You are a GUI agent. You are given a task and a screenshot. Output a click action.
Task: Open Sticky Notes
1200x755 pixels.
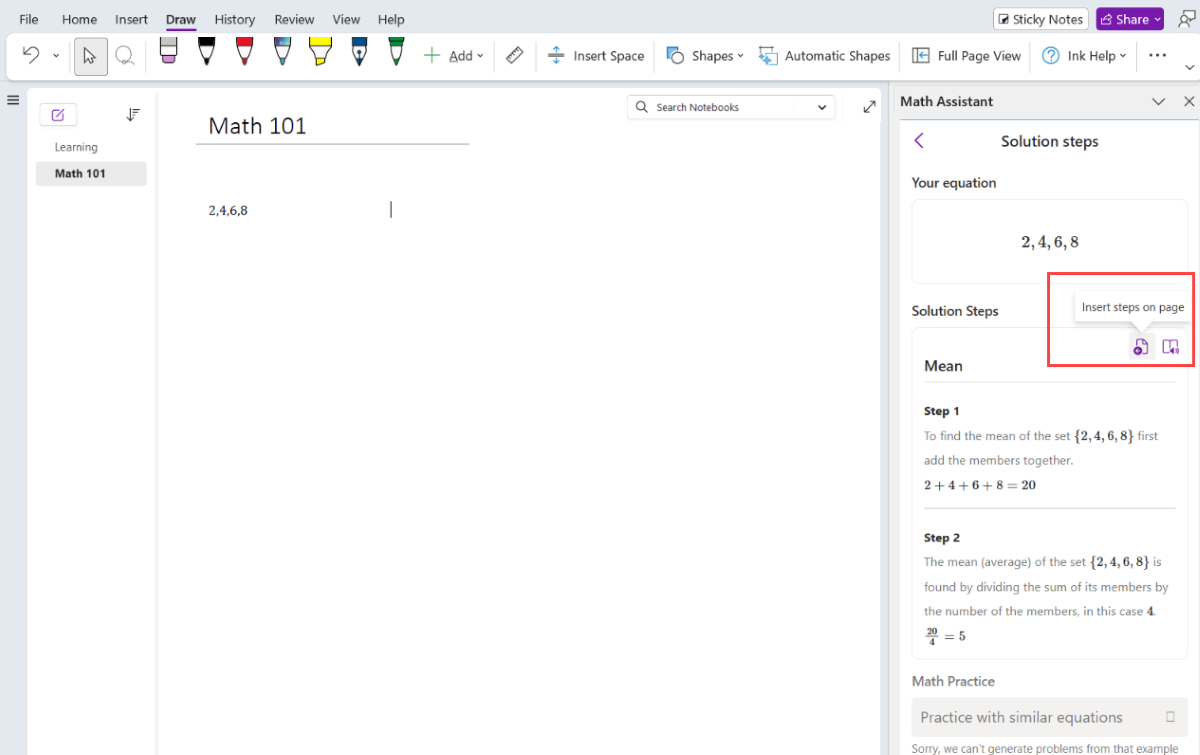(1040, 19)
